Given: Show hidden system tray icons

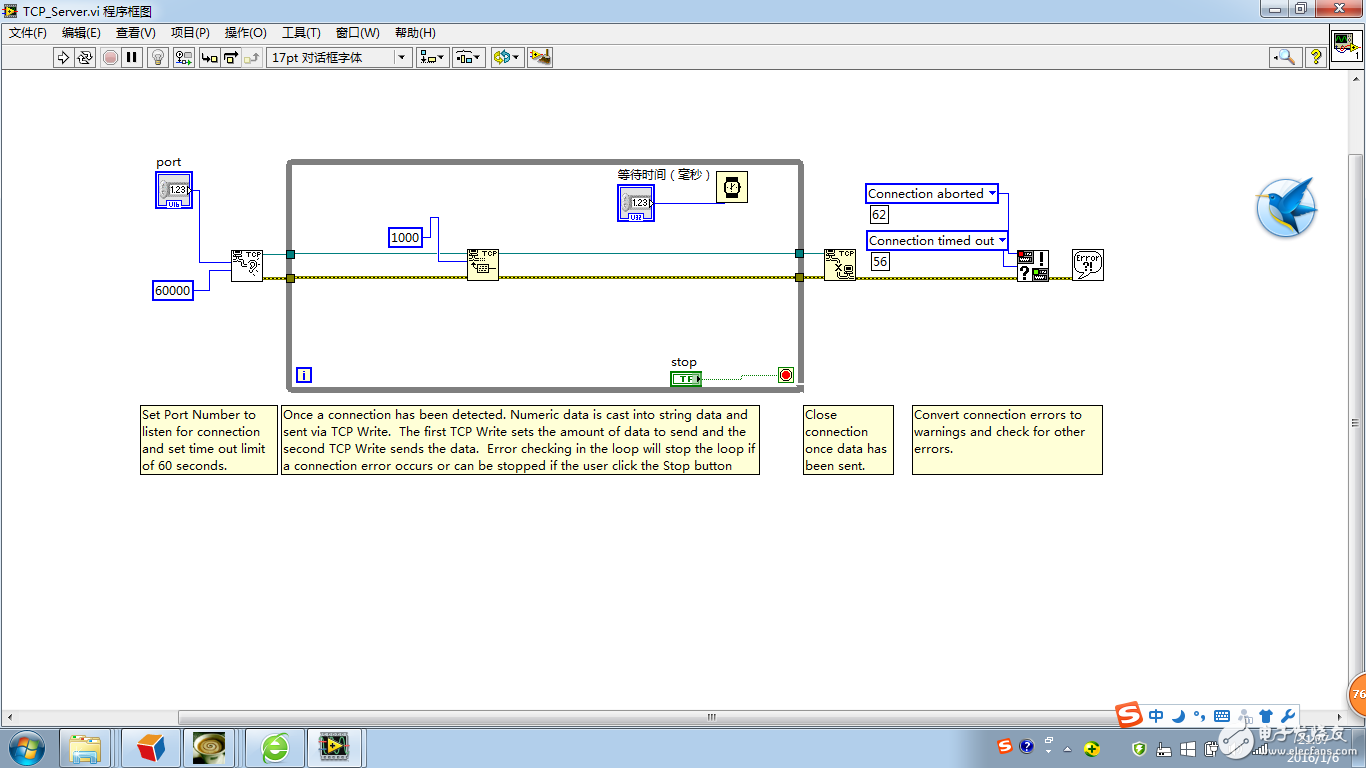Looking at the screenshot, I should point(1069,748).
